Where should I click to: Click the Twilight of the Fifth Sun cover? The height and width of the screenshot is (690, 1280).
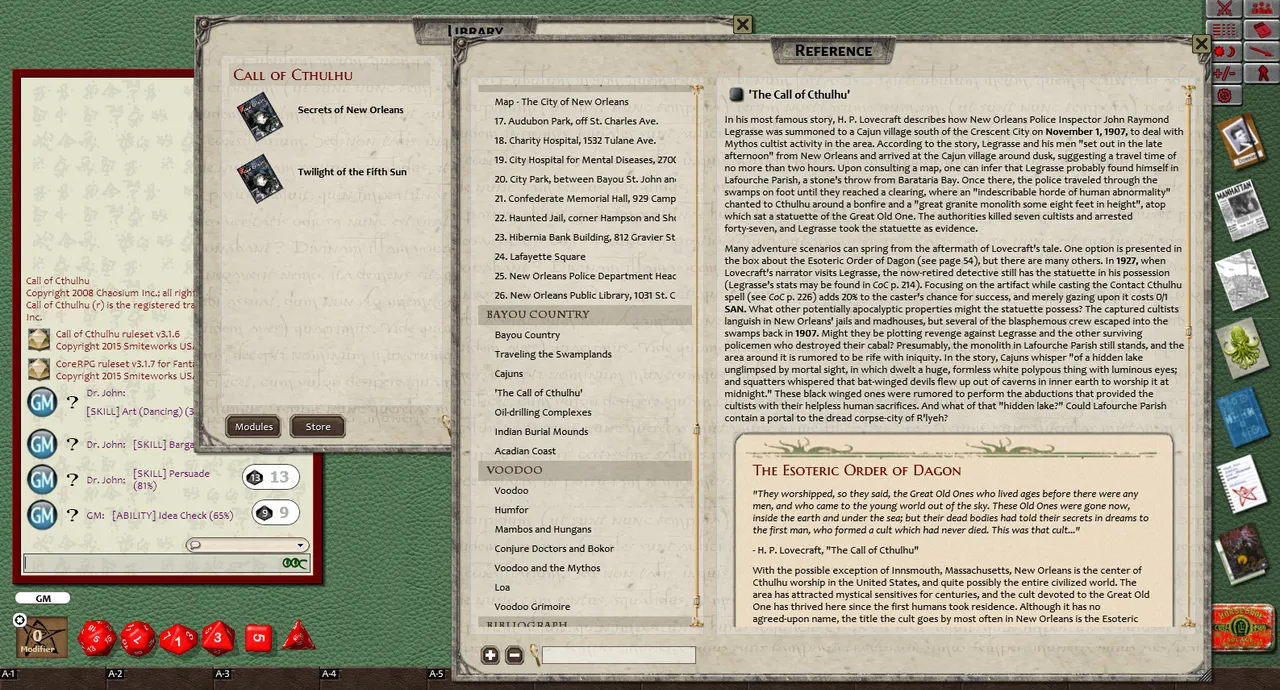[260, 178]
